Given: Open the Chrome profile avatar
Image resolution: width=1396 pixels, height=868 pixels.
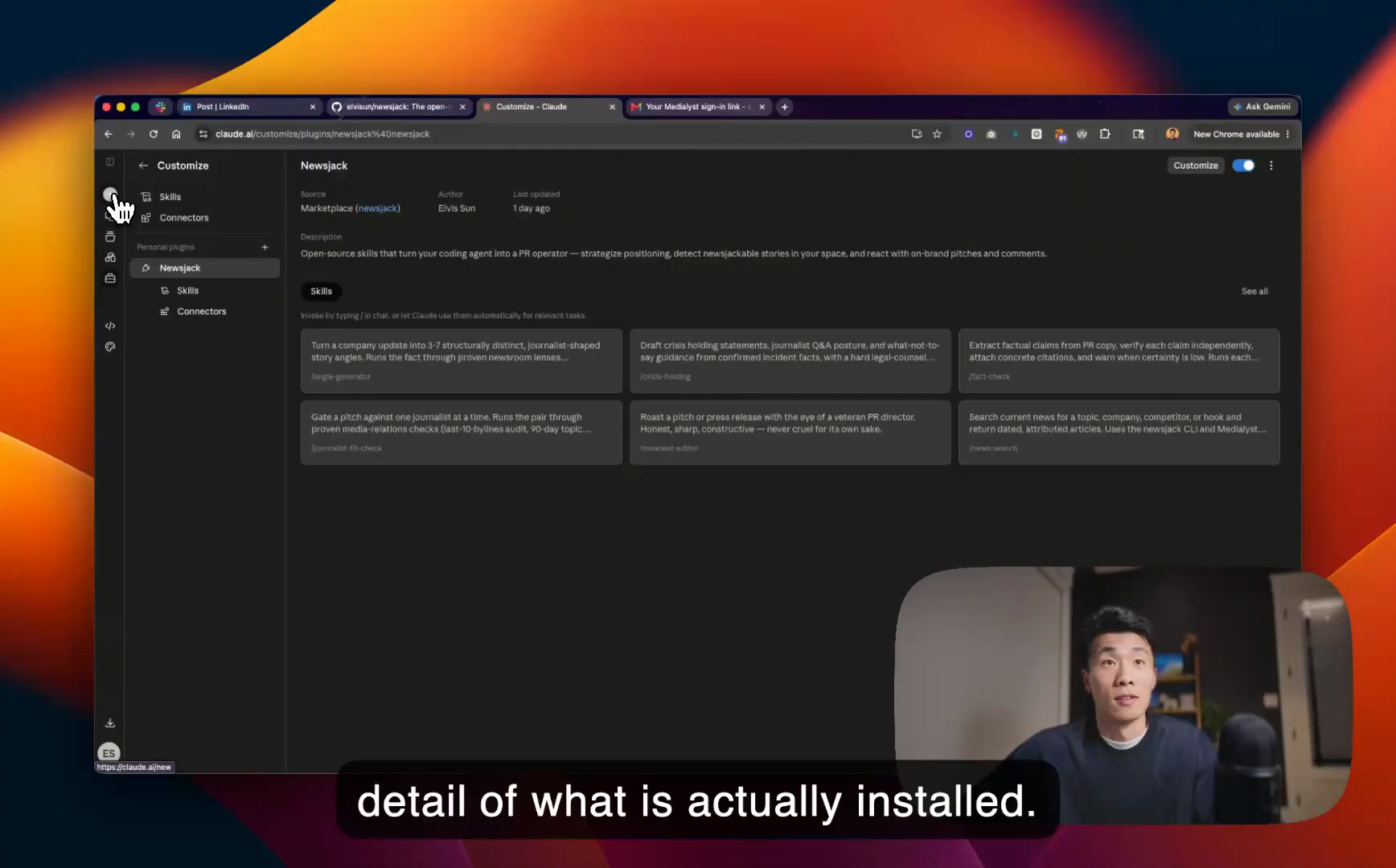Looking at the screenshot, I should [x=1172, y=134].
